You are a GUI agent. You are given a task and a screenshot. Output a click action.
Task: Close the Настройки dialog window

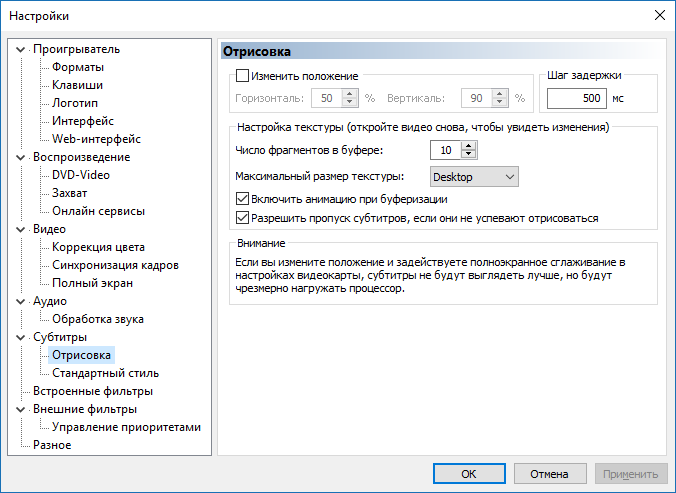(x=660, y=16)
